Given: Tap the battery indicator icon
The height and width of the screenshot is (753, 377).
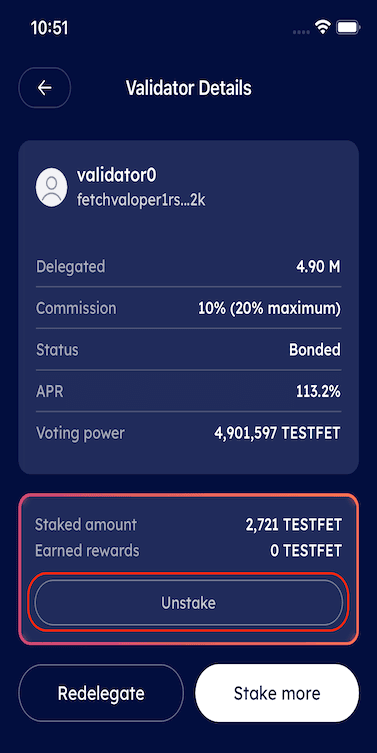Looking at the screenshot, I should tap(348, 28).
